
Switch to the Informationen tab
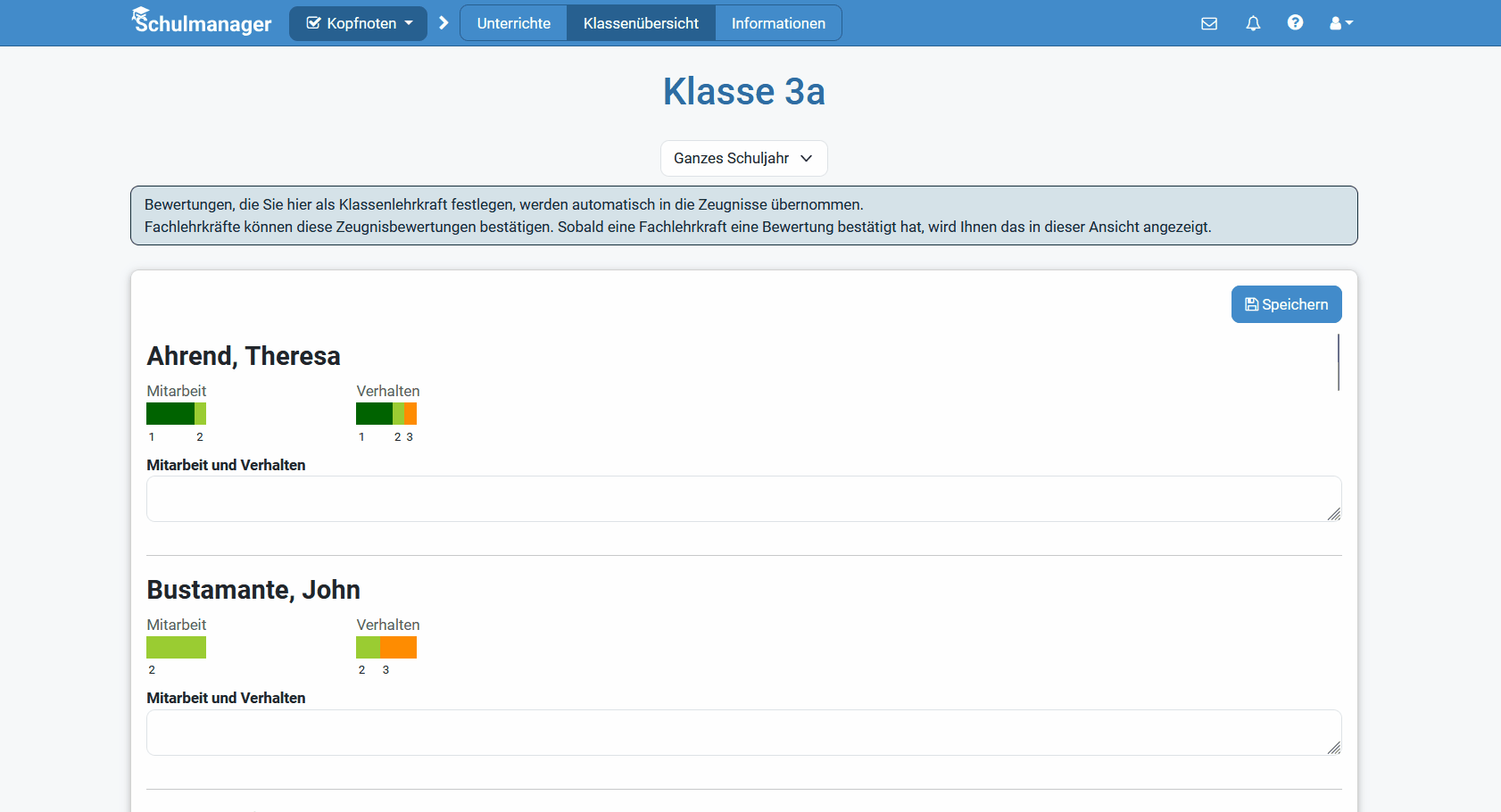click(x=778, y=23)
